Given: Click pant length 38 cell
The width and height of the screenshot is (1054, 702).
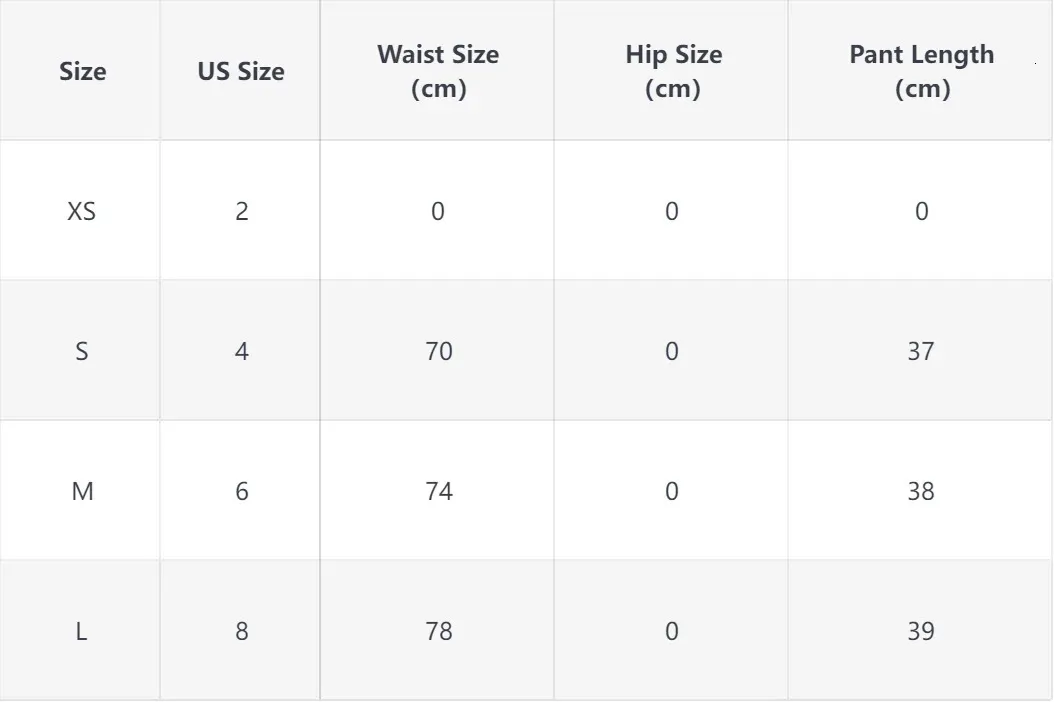Looking at the screenshot, I should pos(921,491).
